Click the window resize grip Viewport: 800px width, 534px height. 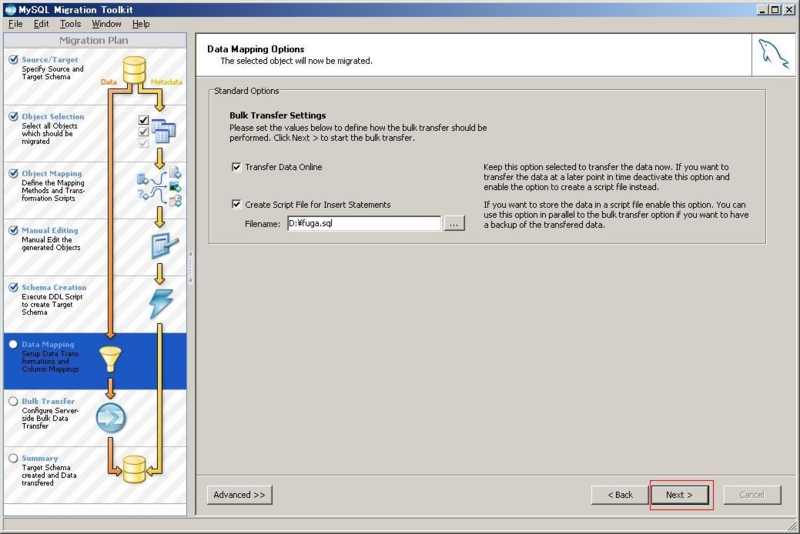(x=792, y=526)
